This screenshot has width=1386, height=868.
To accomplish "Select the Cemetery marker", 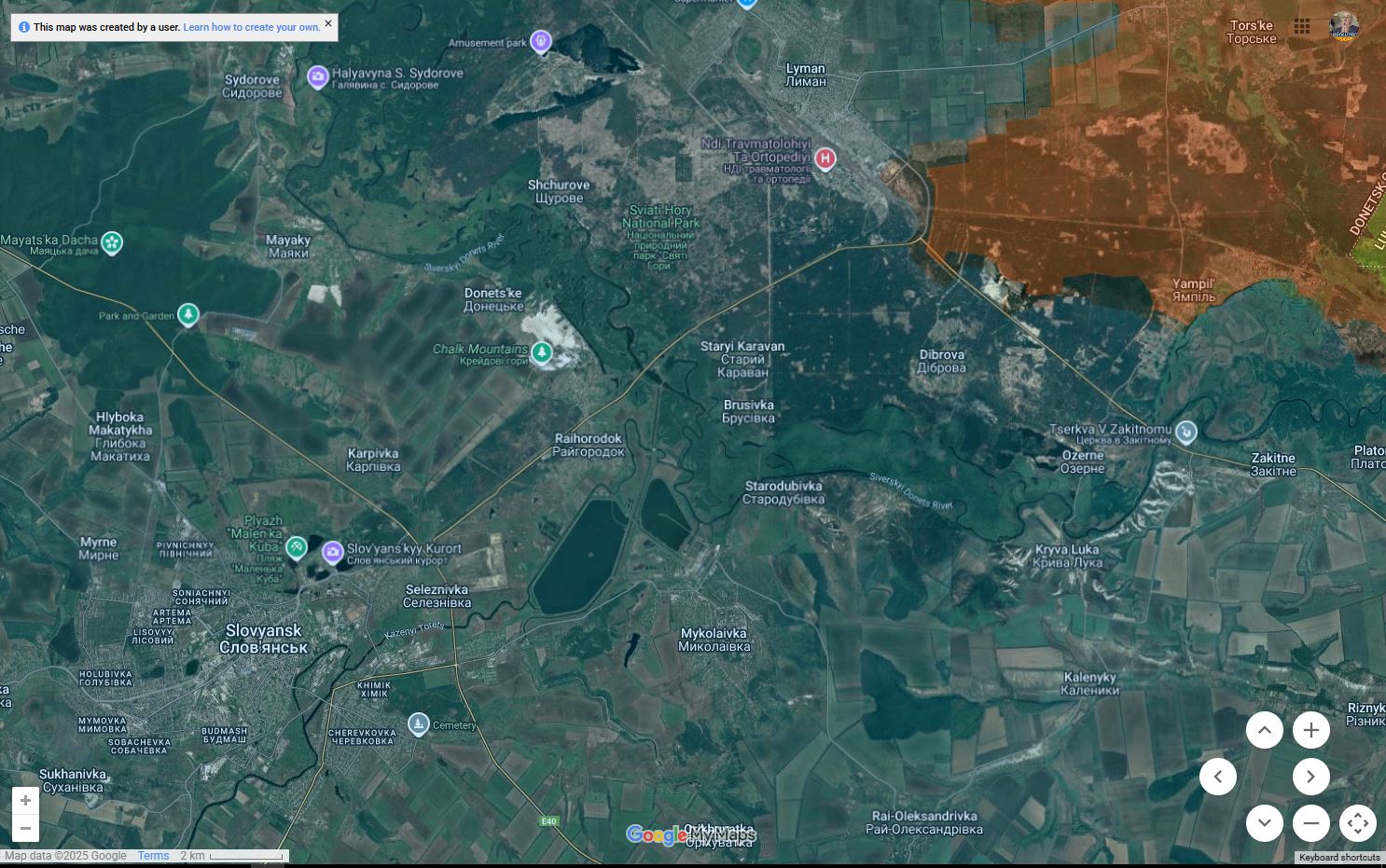I will pos(419,723).
